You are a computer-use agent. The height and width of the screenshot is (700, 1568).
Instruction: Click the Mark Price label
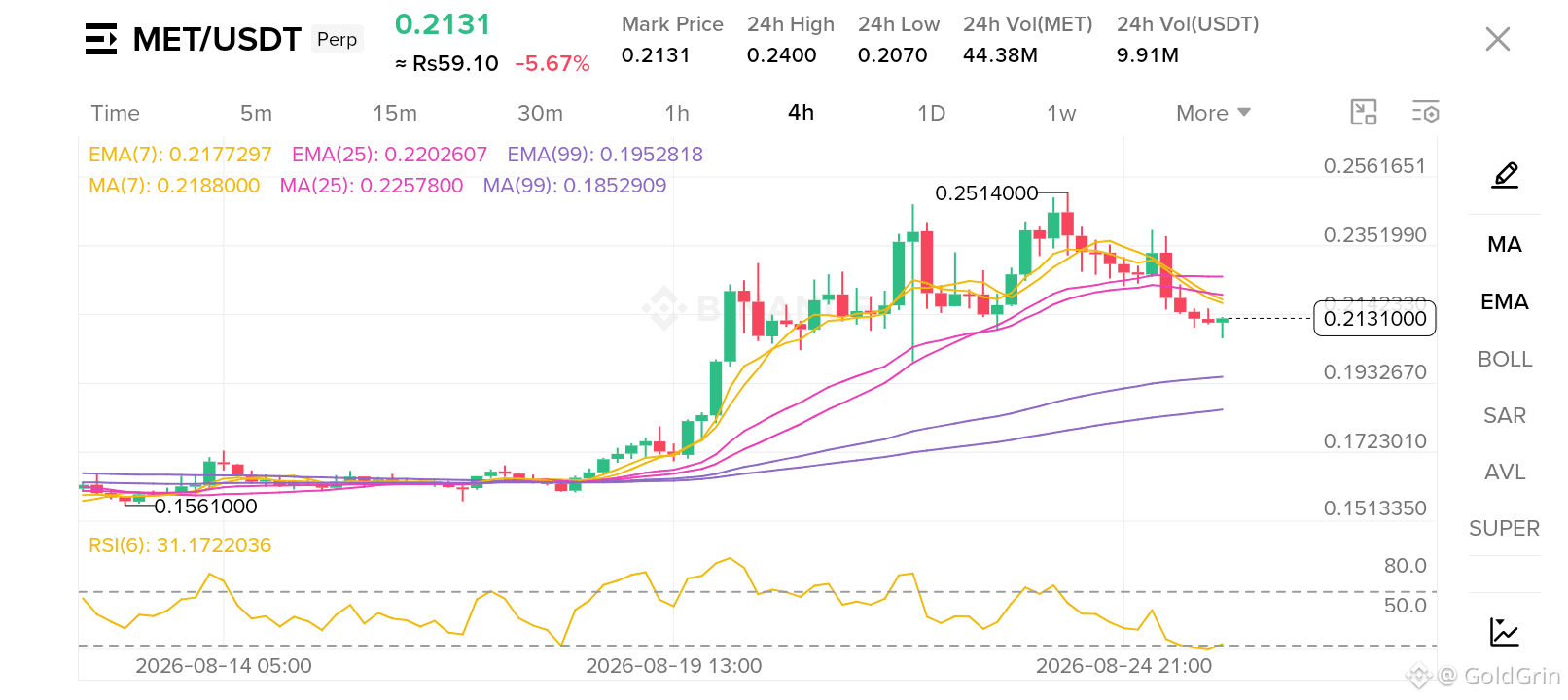point(672,24)
